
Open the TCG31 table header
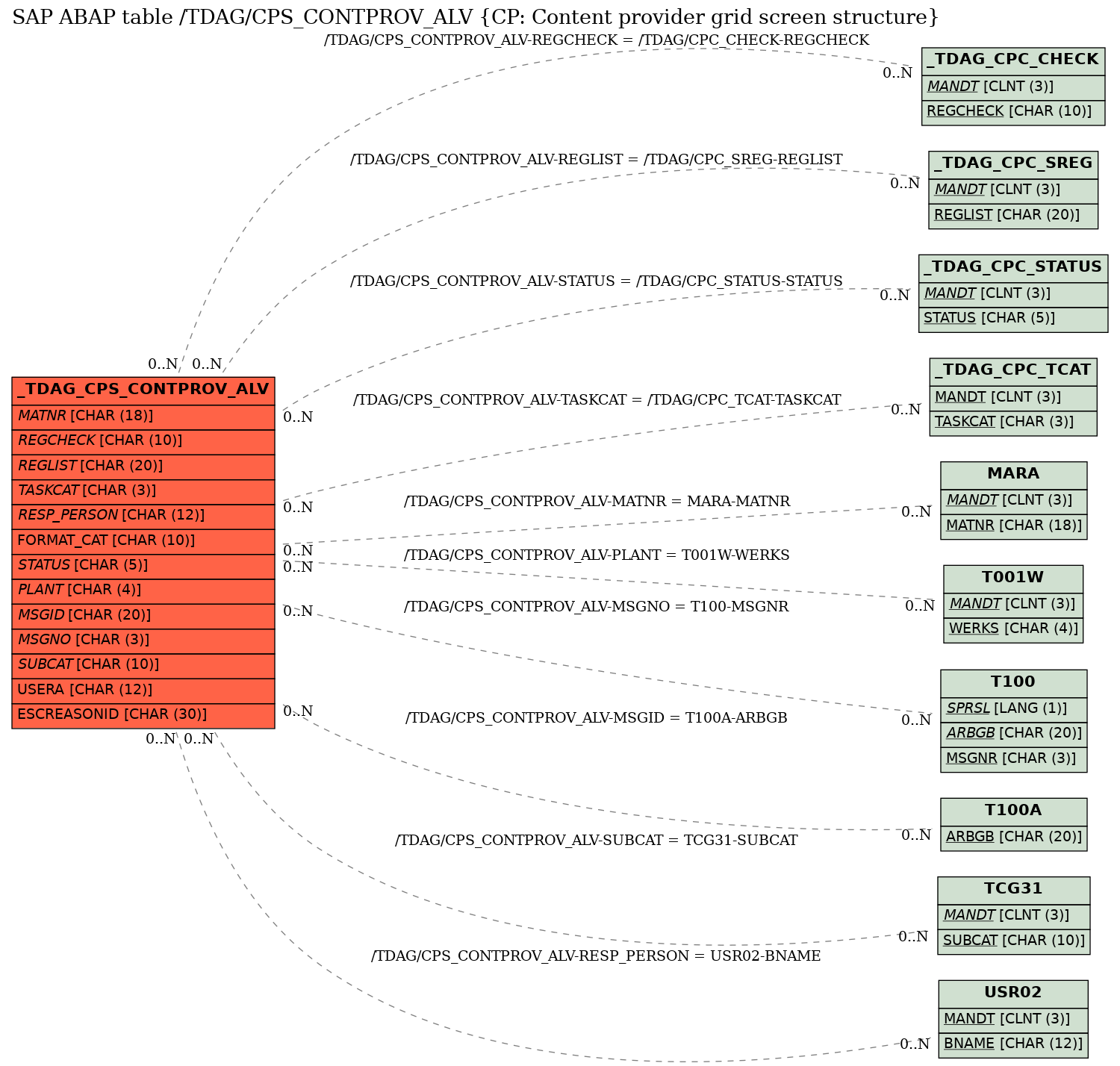[1013, 890]
